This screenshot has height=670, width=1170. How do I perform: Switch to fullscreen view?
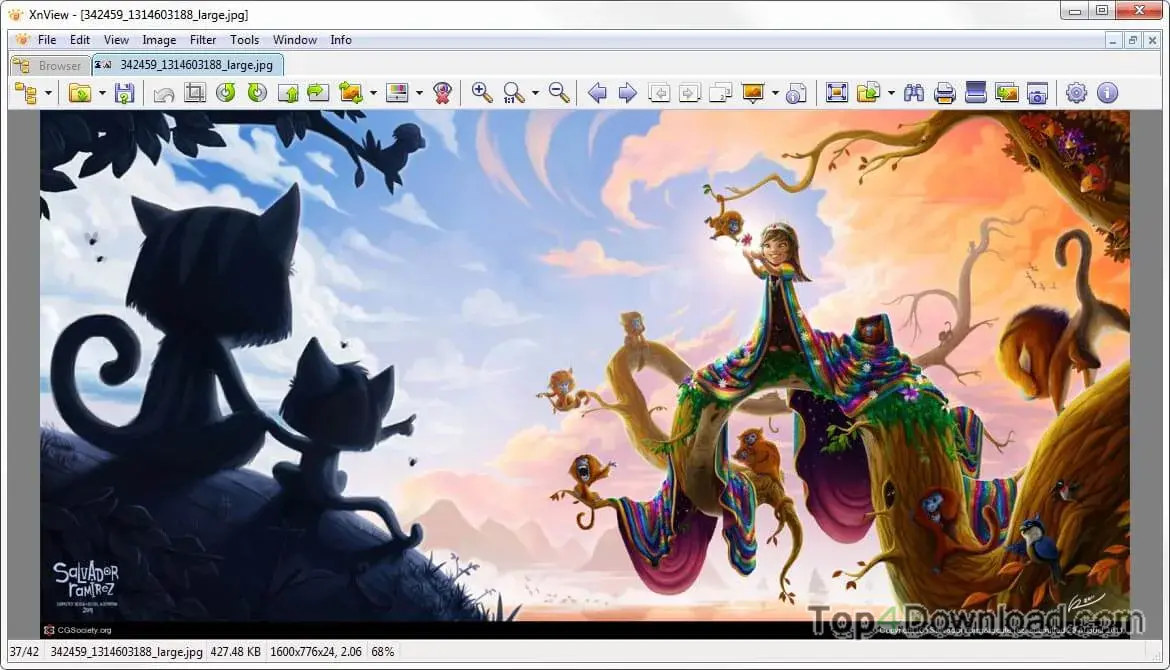click(x=837, y=92)
